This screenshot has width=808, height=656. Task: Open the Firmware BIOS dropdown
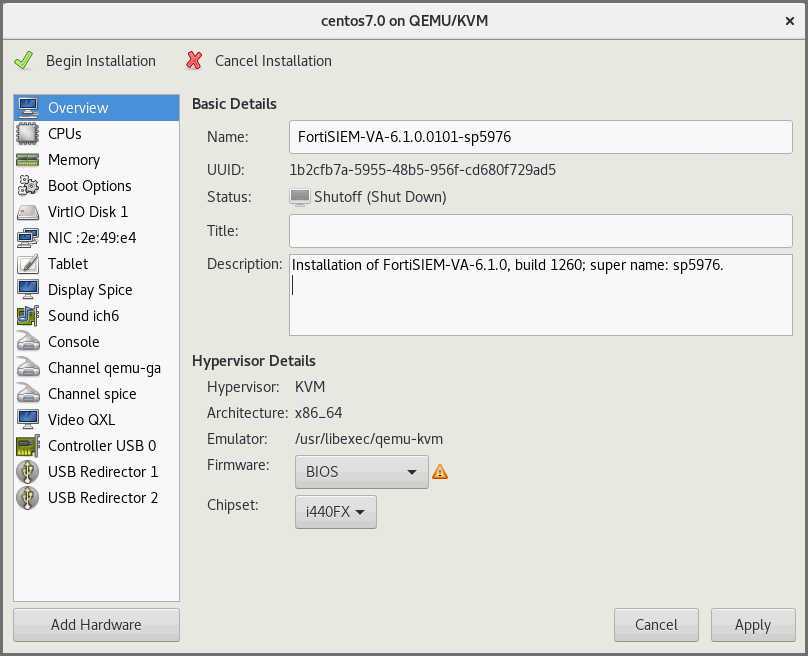361,472
